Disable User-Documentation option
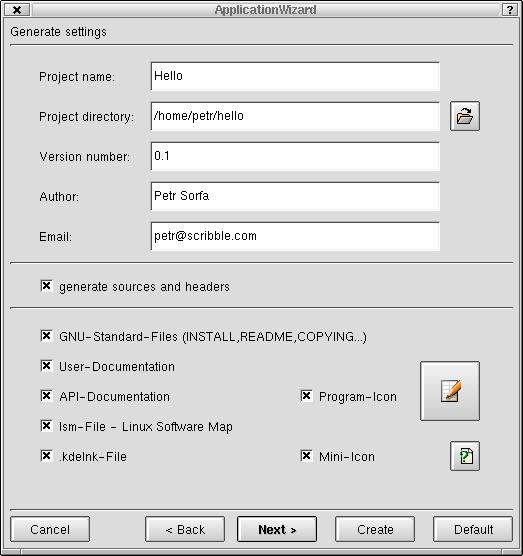523x556 pixels. click(x=46, y=366)
